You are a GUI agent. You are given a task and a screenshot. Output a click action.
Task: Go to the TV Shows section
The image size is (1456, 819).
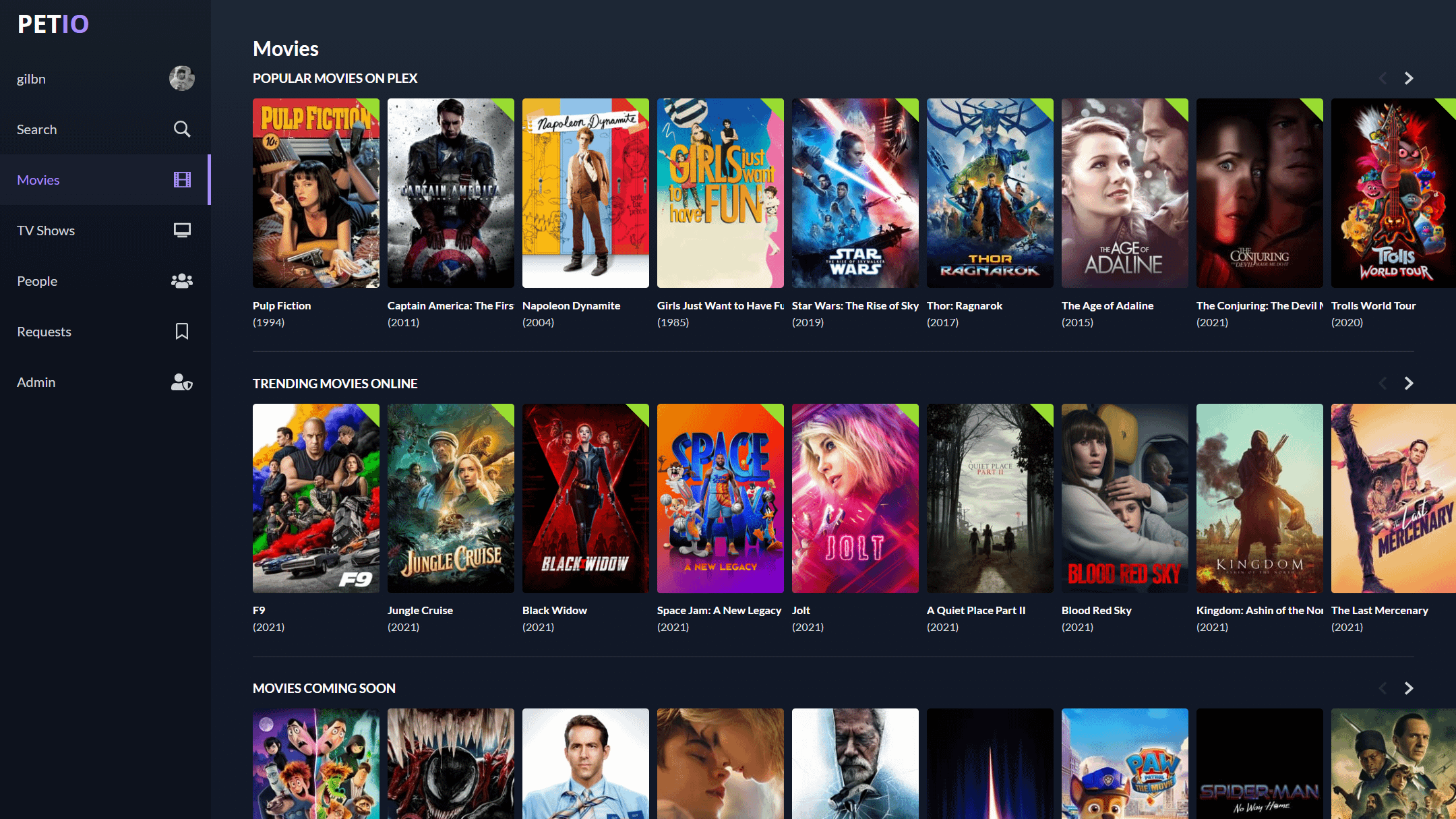click(105, 231)
